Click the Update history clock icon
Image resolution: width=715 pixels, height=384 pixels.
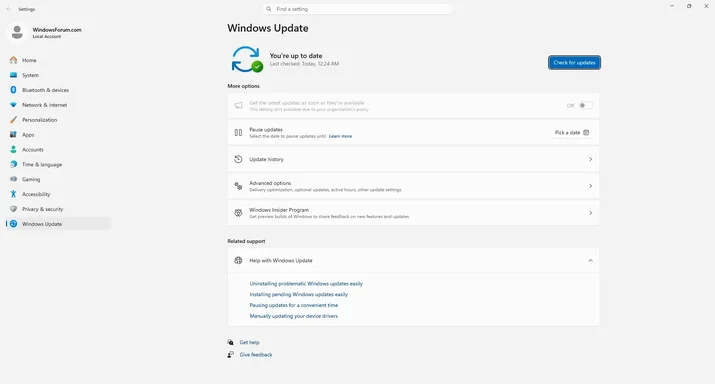[238, 159]
